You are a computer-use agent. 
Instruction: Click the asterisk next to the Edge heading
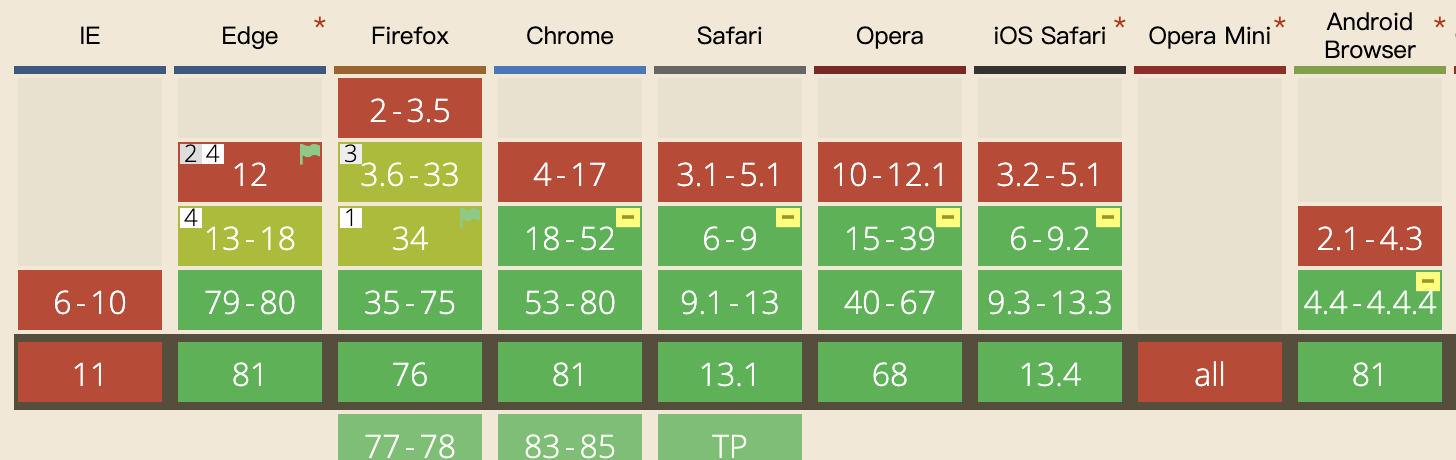320,24
